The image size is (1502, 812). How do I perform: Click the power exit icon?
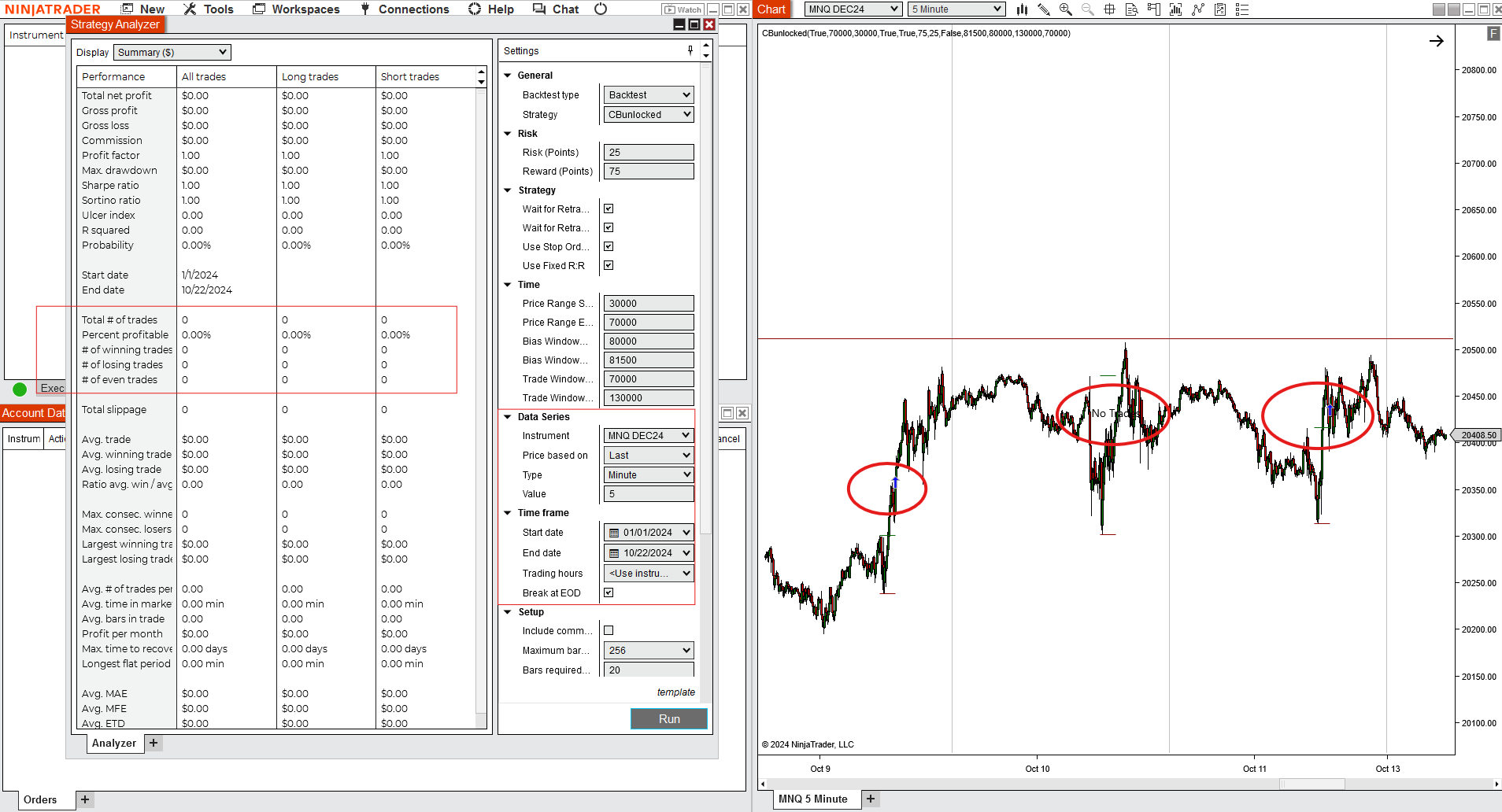click(601, 9)
